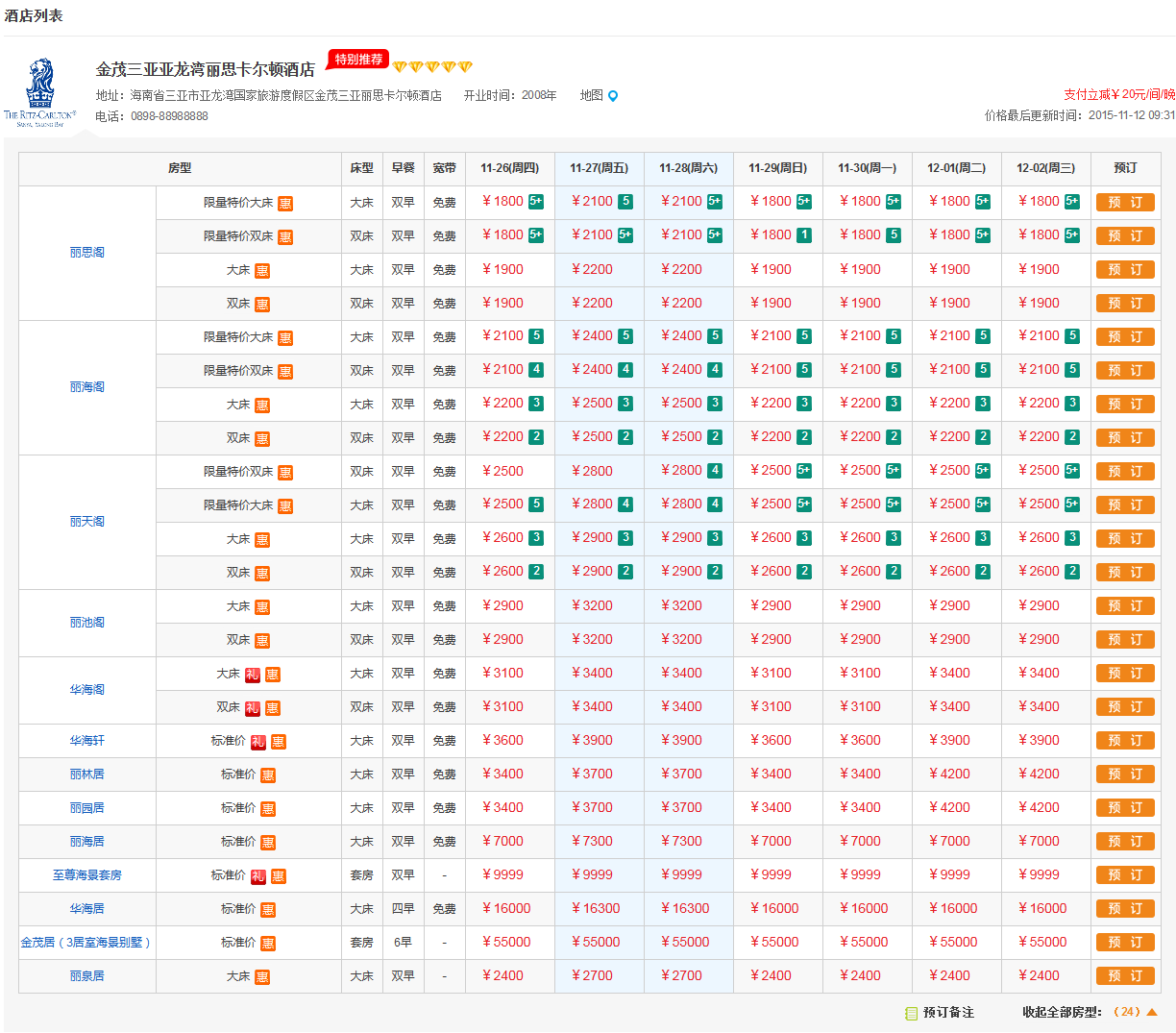The image size is (1176, 1033).
Task: Click the 礼 icon in the 至尊海景套房 row
Action: point(257,876)
